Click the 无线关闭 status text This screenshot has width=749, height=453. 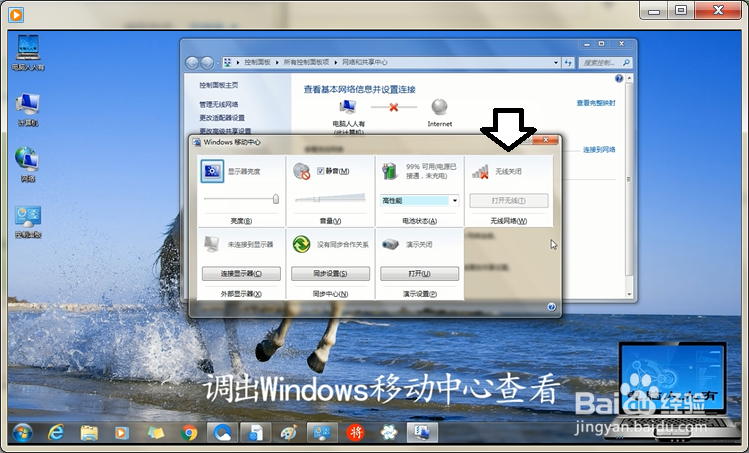(508, 171)
